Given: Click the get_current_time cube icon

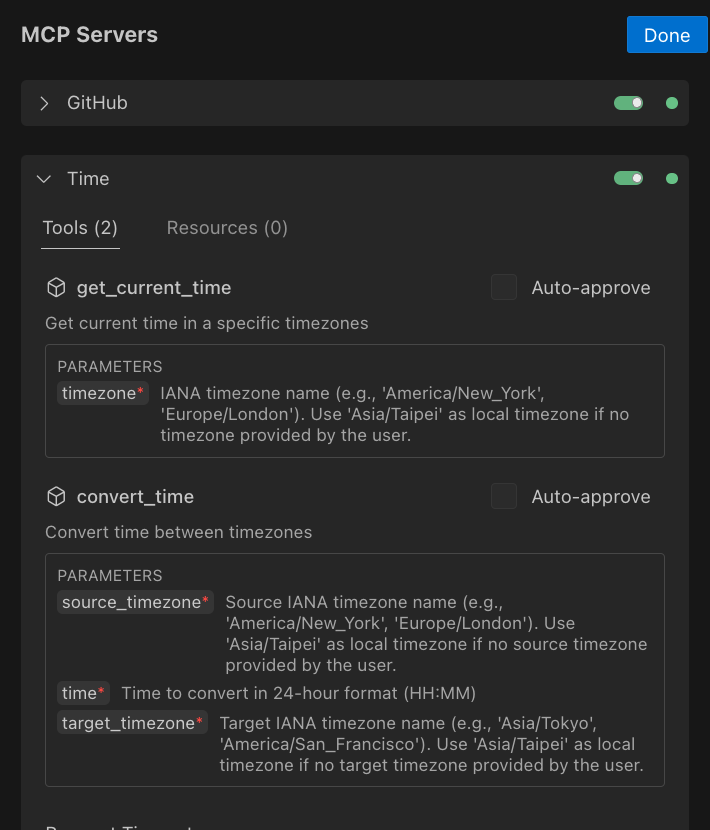Looking at the screenshot, I should tap(57, 288).
